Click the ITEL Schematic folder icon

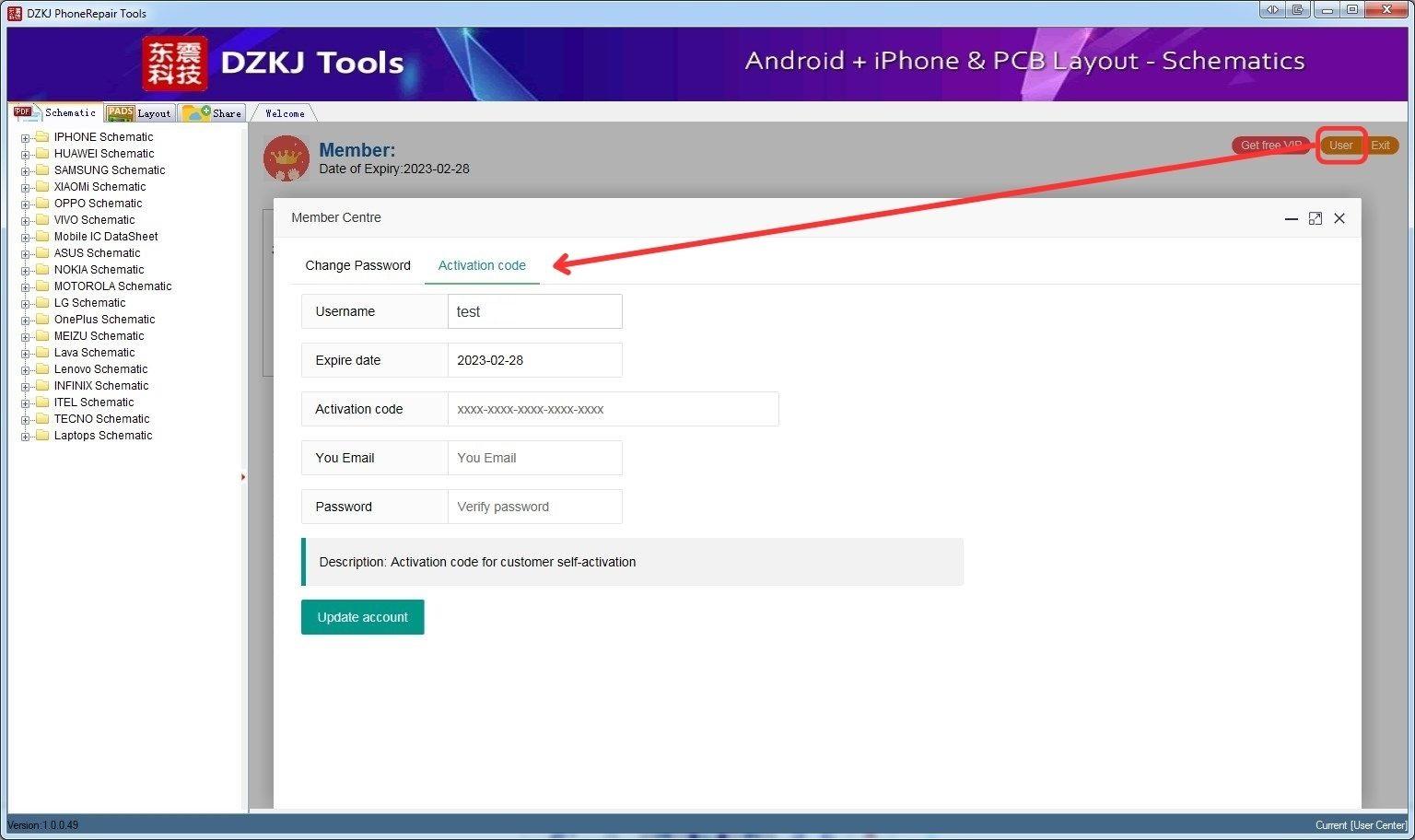pyautogui.click(x=41, y=402)
